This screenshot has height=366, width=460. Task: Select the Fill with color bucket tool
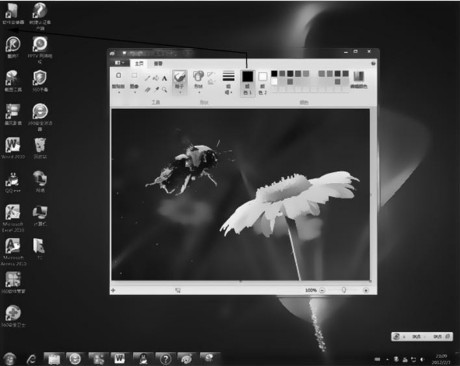click(156, 78)
